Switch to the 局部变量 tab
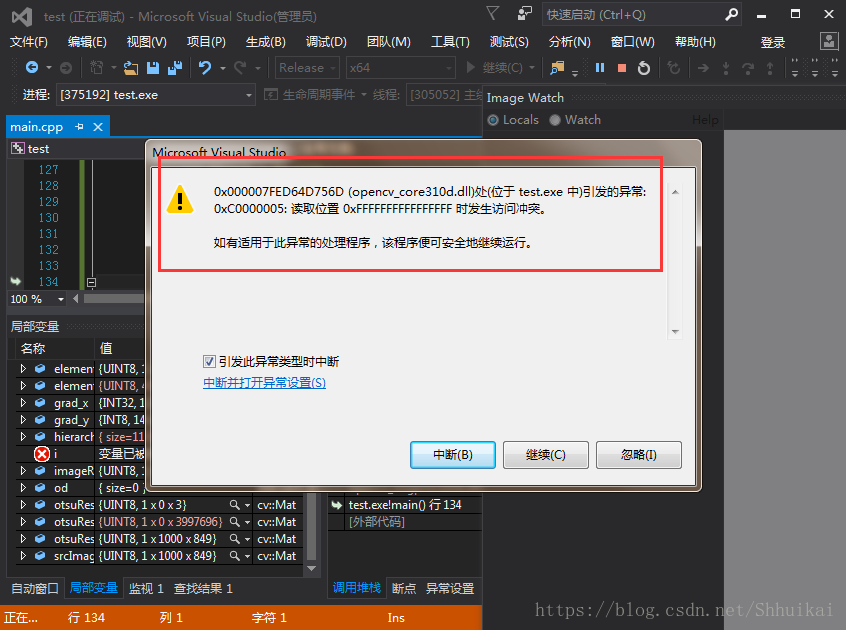Image resolution: width=846 pixels, height=630 pixels. [x=94, y=588]
